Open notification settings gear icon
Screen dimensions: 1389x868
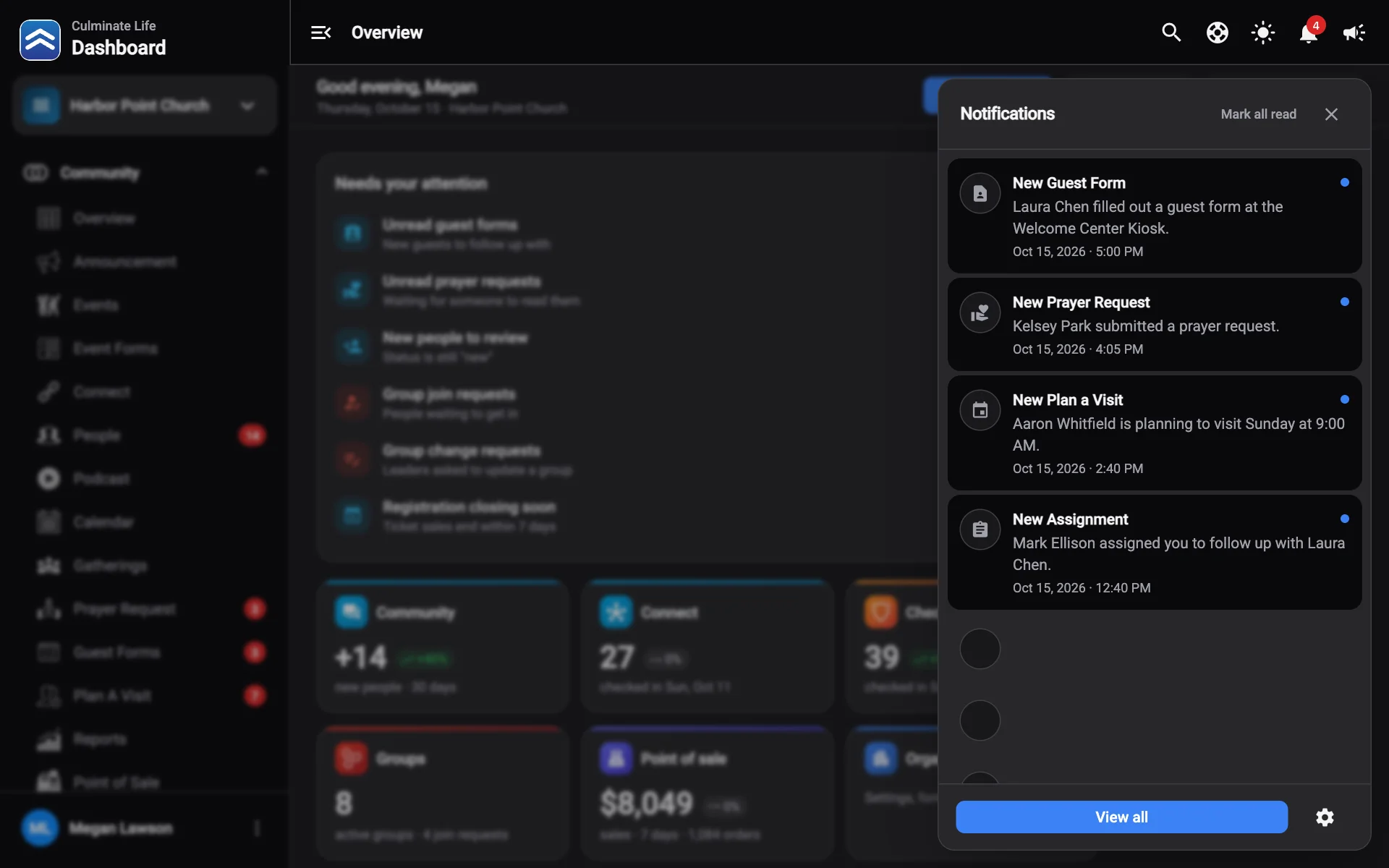[1325, 817]
